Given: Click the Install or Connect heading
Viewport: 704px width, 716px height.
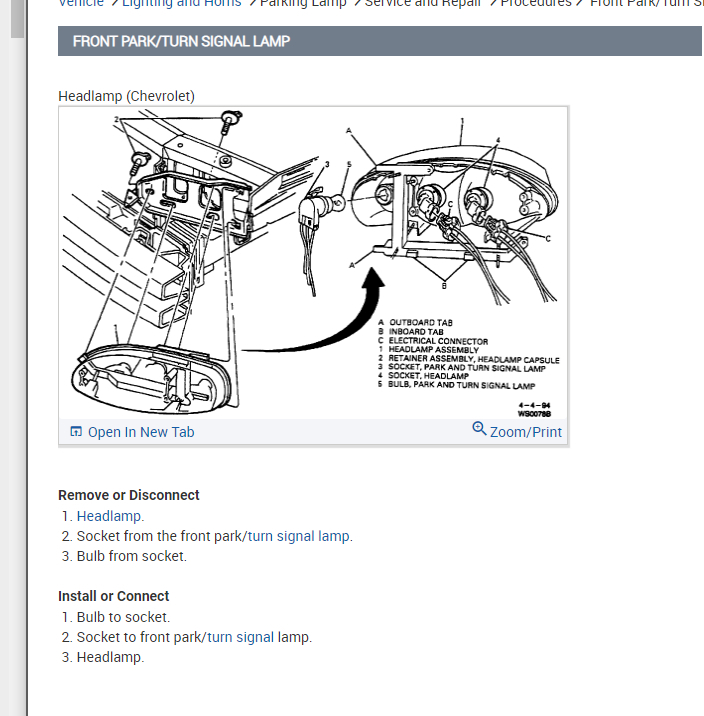Looking at the screenshot, I should tap(114, 596).
